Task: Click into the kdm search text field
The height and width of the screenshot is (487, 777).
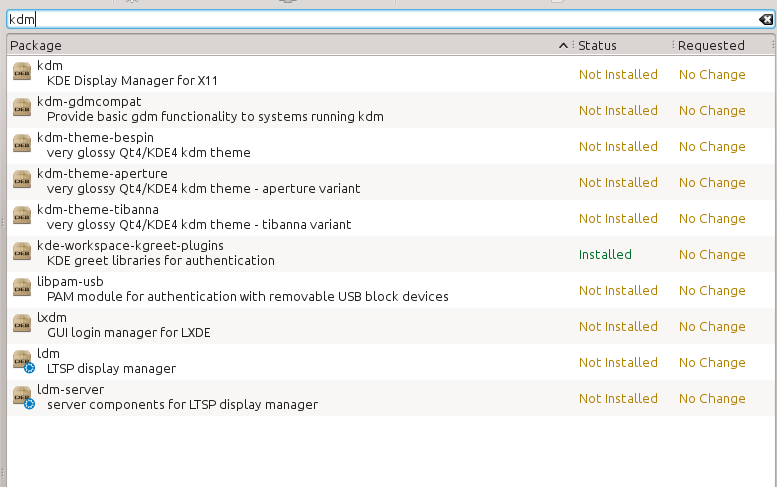Action: (x=380, y=20)
